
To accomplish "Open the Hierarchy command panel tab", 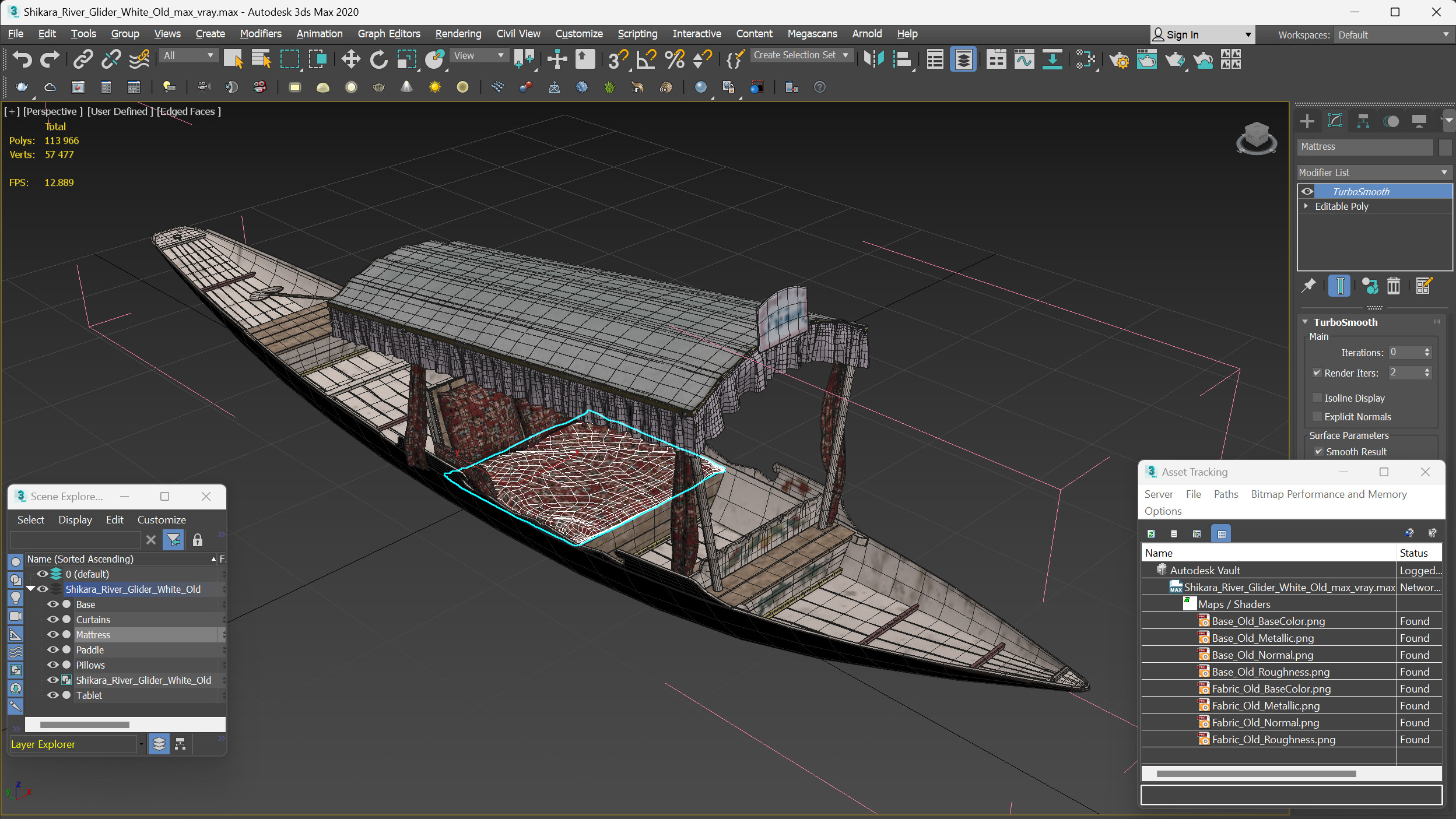I will click(1363, 121).
